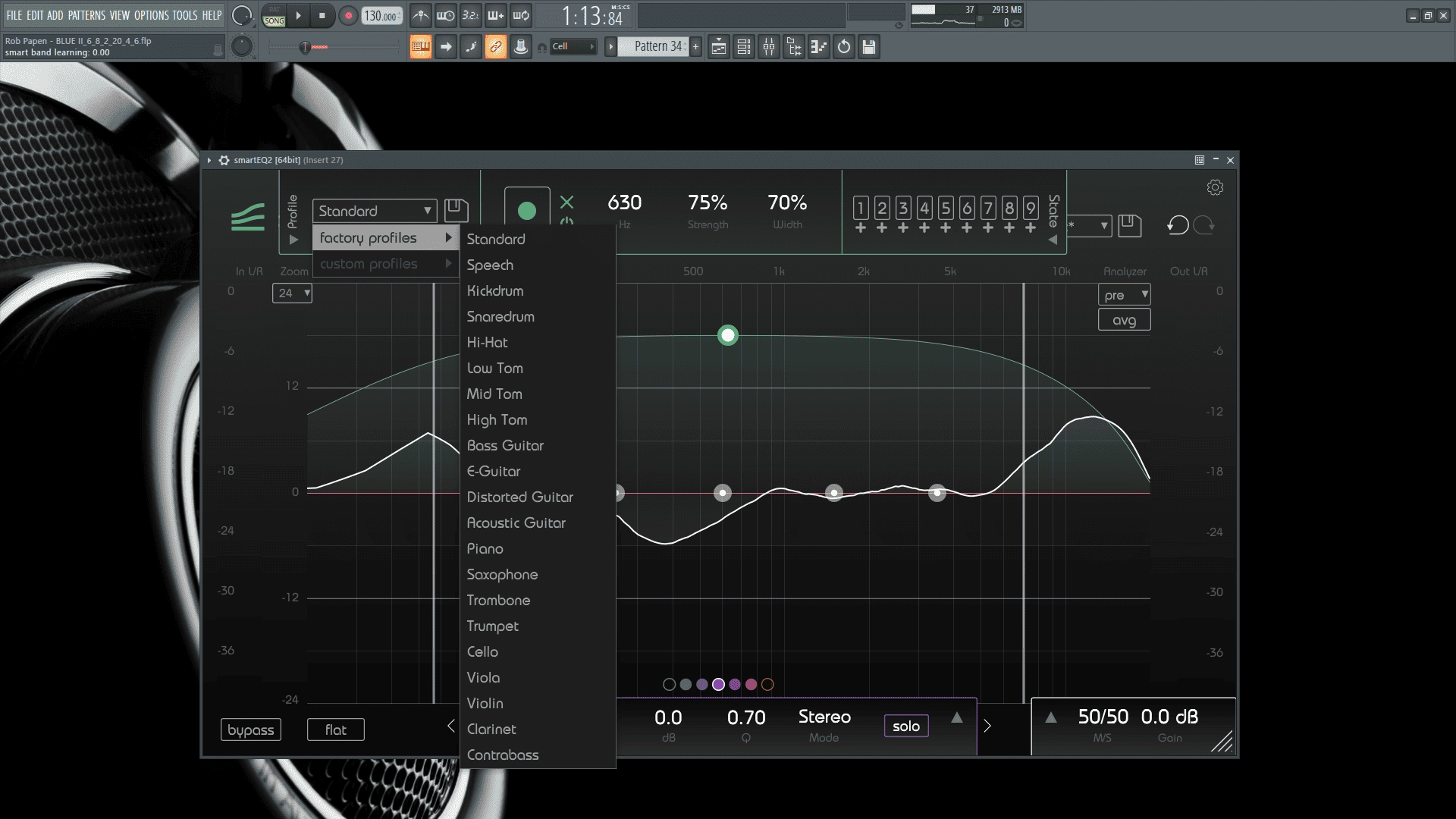1456x819 pixels.
Task: Open the OPTIONS menu
Action: (152, 15)
